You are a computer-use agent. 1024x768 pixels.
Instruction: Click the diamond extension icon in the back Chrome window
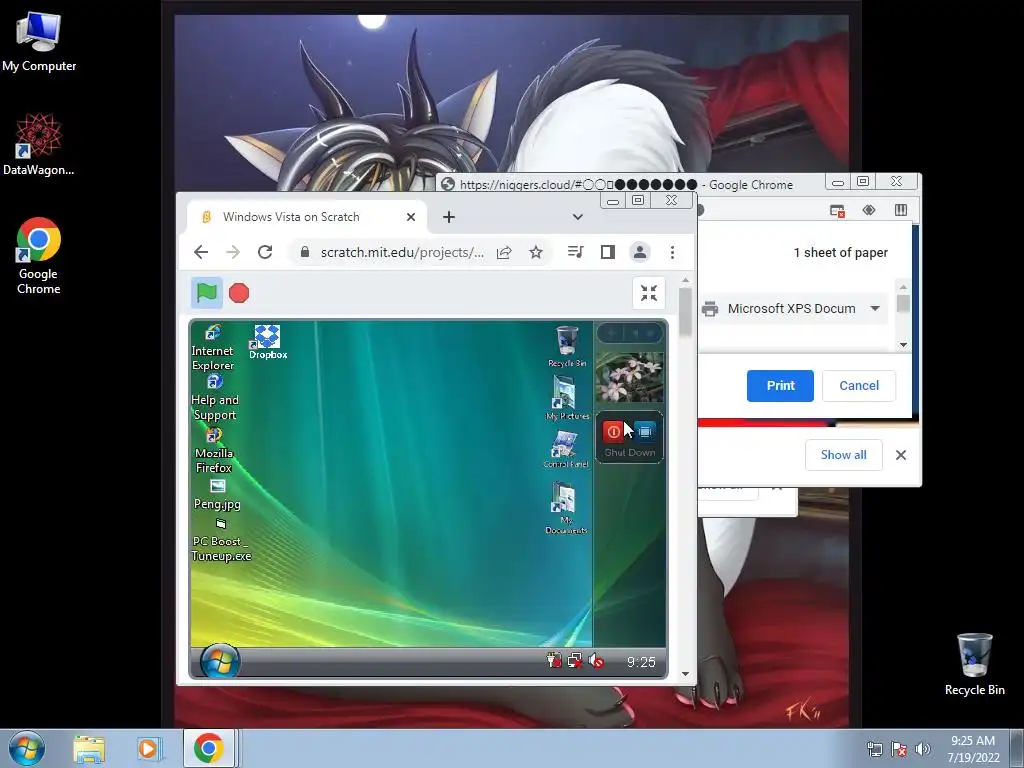[x=869, y=210]
